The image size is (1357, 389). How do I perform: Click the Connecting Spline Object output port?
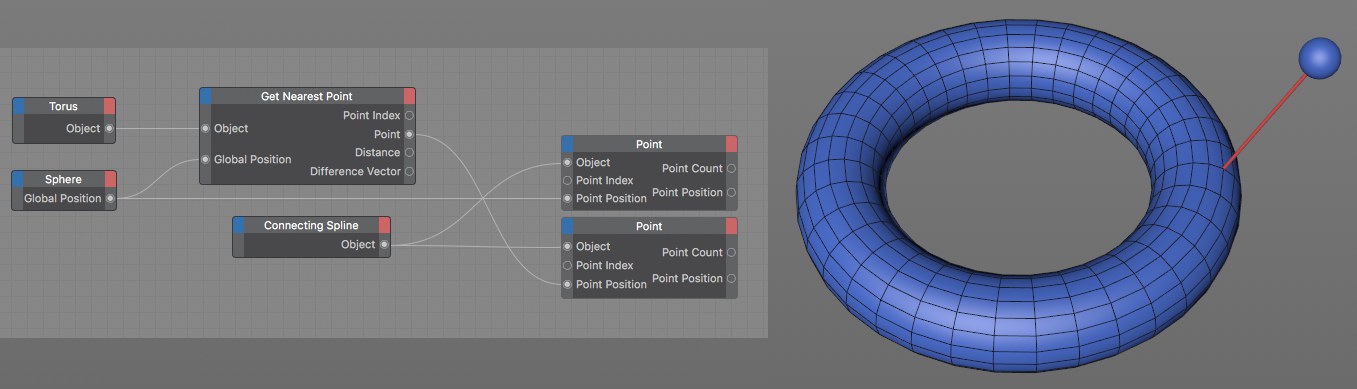click(384, 244)
